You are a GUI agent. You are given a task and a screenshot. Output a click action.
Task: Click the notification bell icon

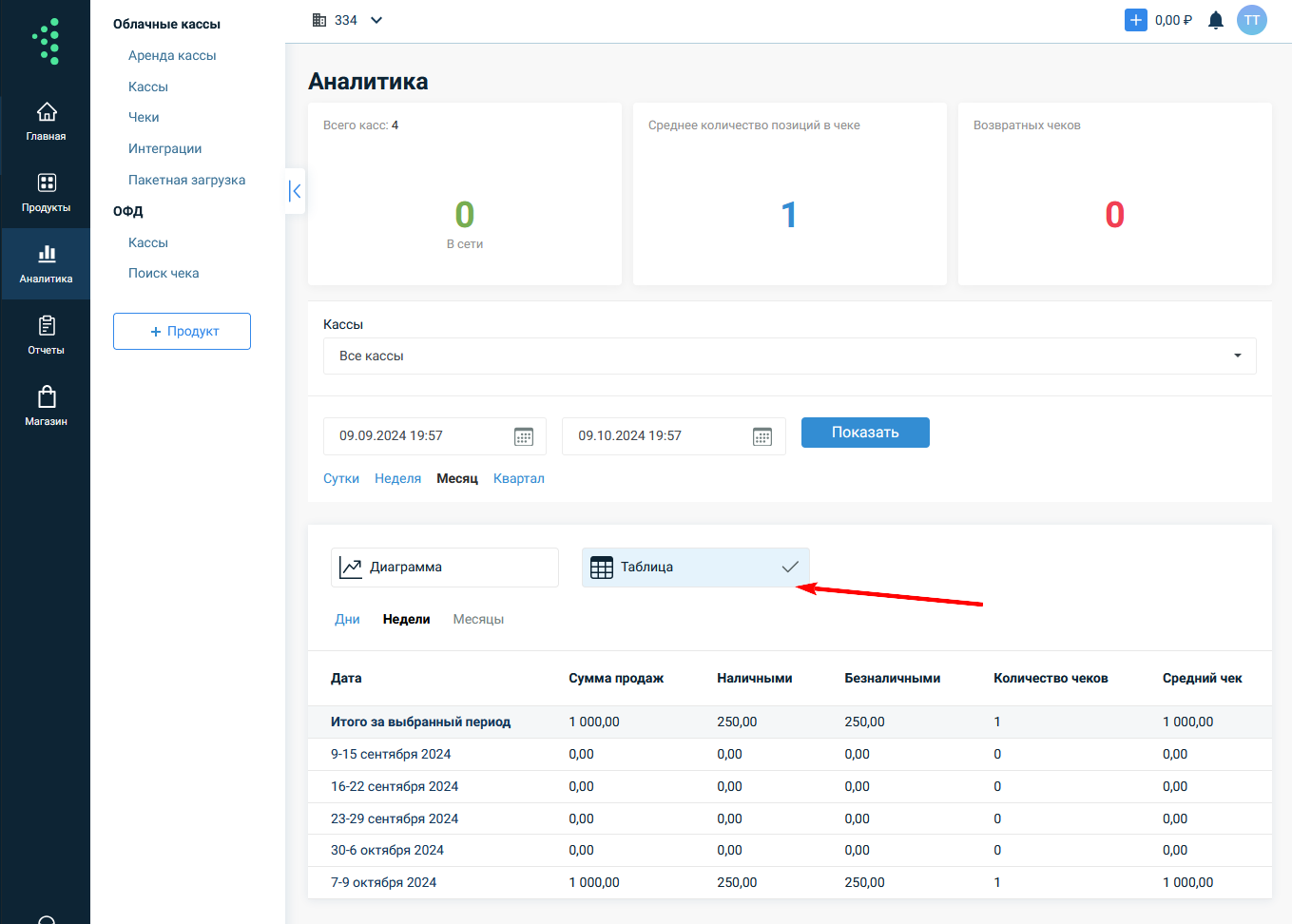[1215, 21]
